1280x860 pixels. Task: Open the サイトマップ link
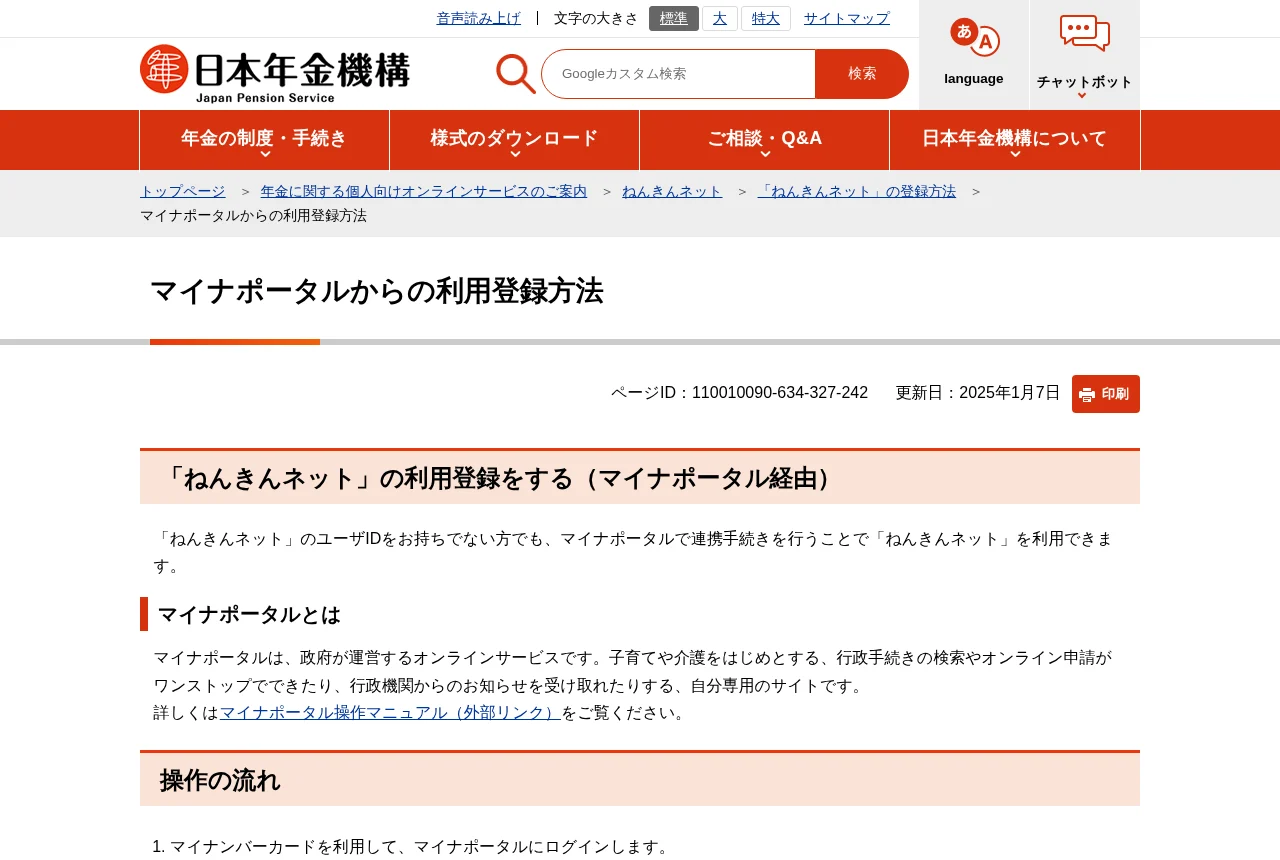[847, 18]
